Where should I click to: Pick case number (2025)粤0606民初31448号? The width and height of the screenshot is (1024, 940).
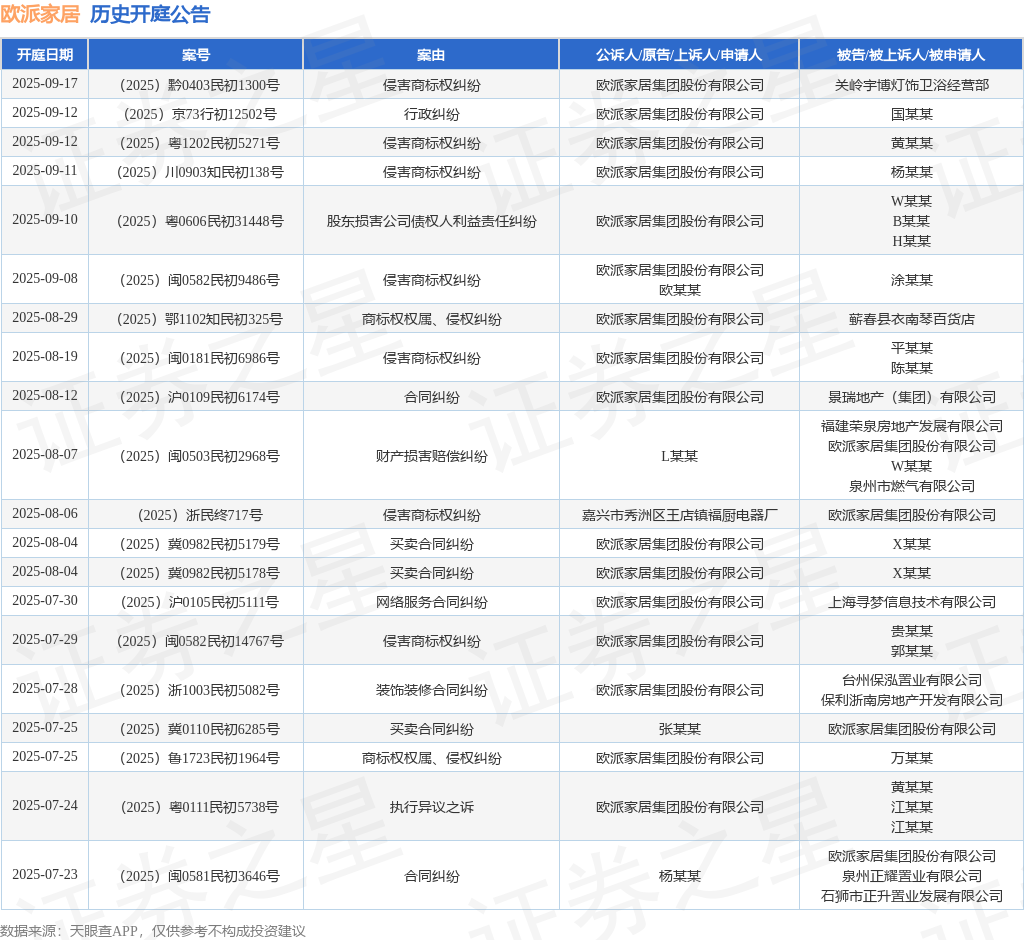(196, 221)
